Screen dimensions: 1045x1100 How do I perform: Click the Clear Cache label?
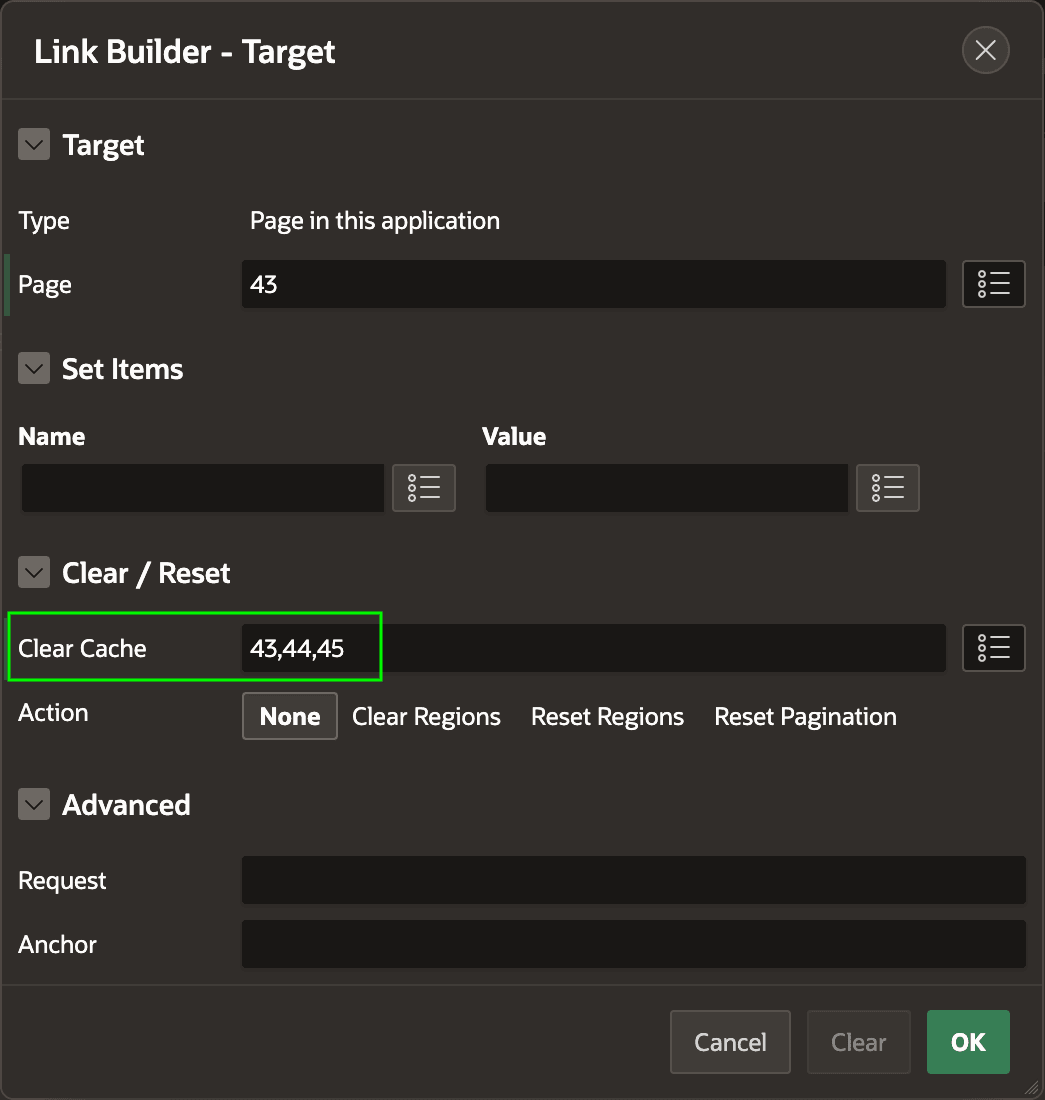82,648
